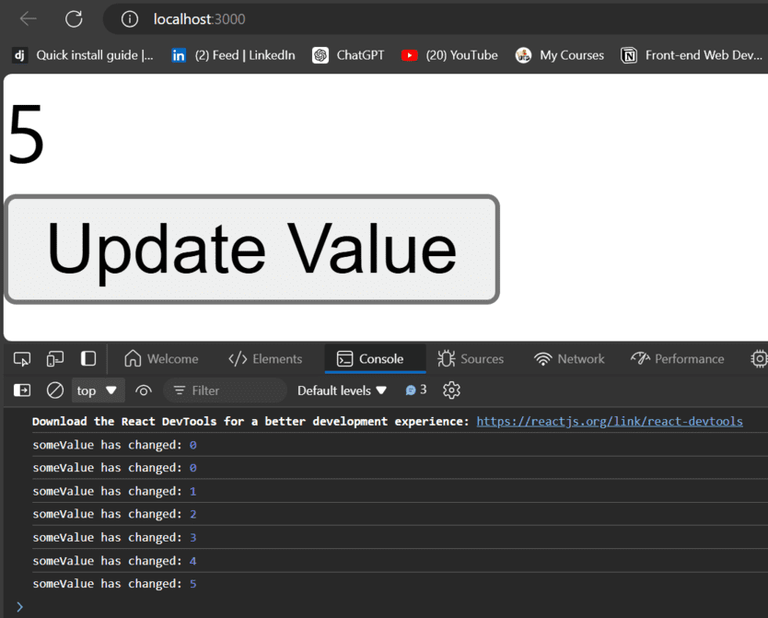This screenshot has width=768, height=618.
Task: Open the YouTube bookmark
Action: pos(449,55)
